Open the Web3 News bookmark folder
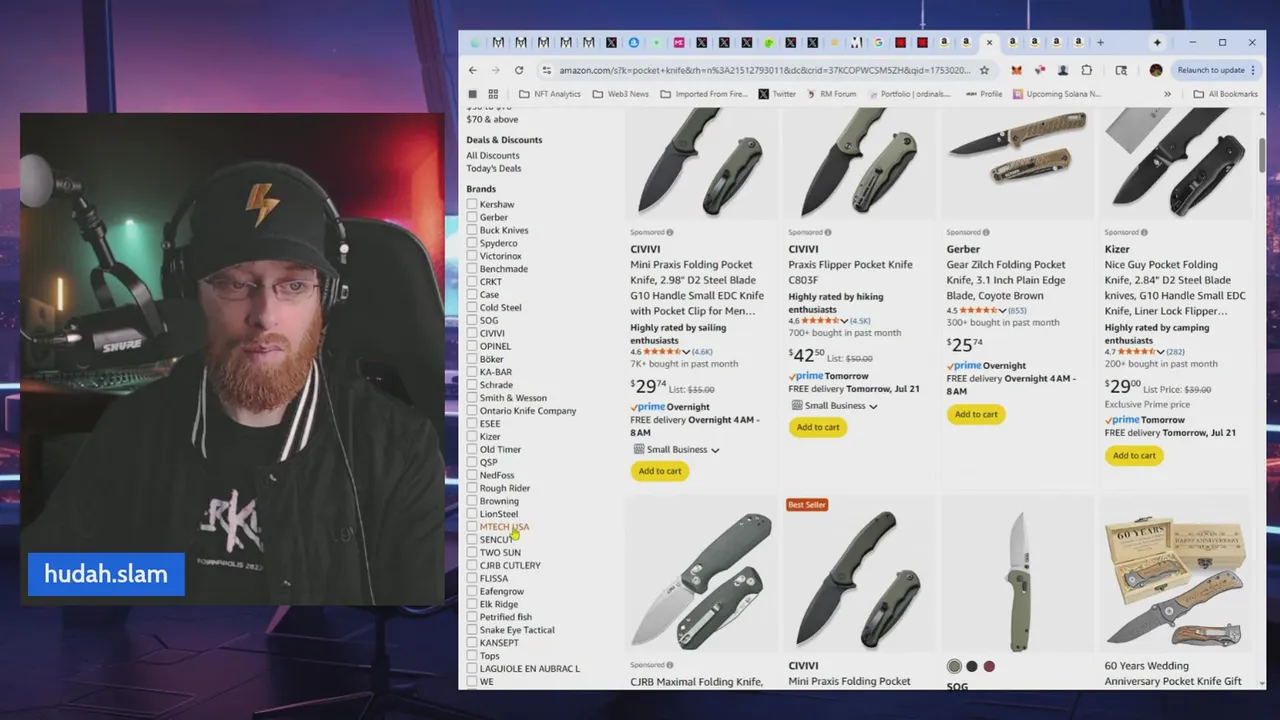 click(x=620, y=94)
